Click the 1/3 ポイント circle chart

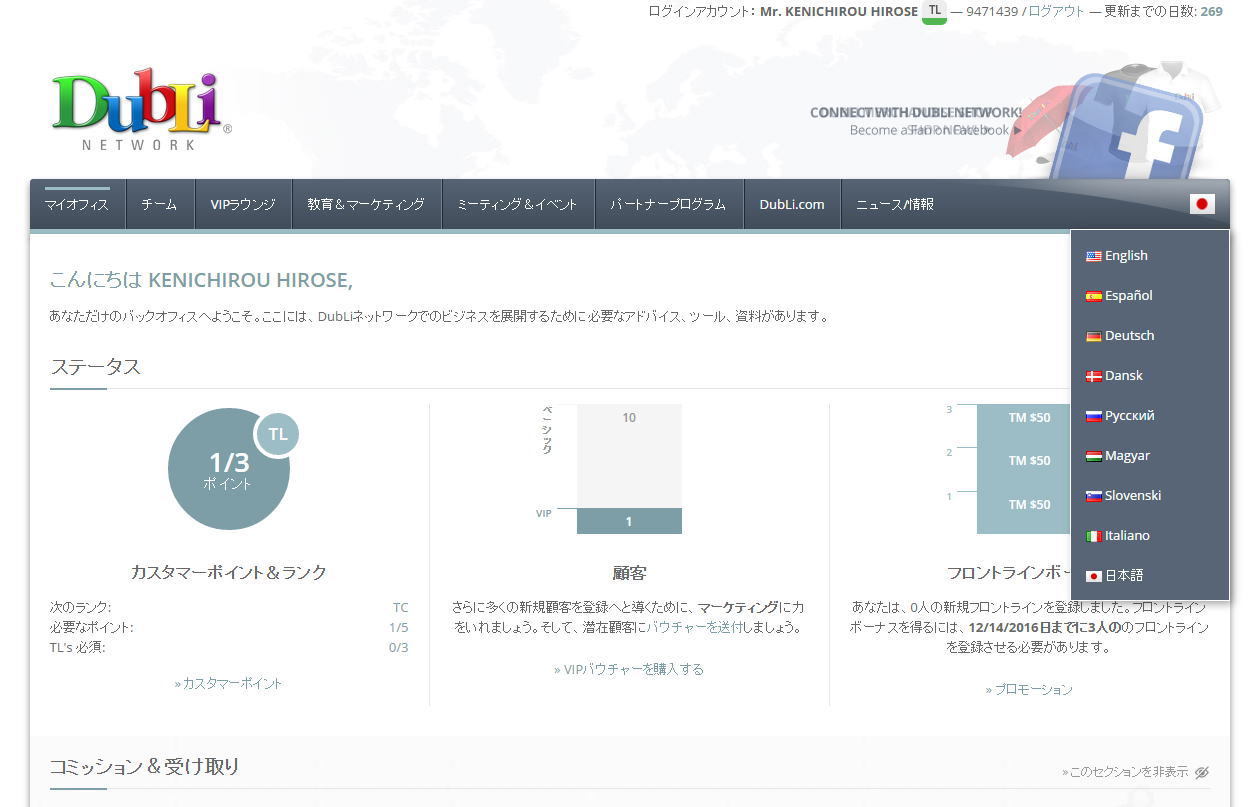[x=229, y=469]
